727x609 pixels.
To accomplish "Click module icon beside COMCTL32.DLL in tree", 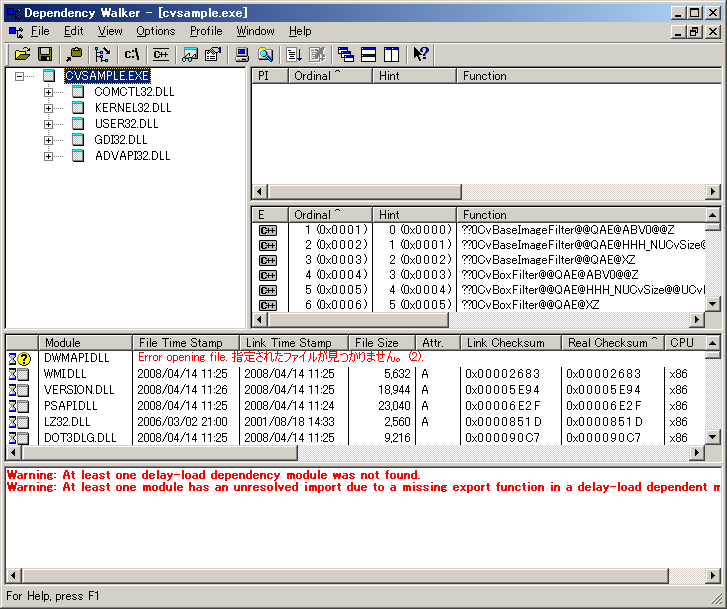I will tap(78, 92).
